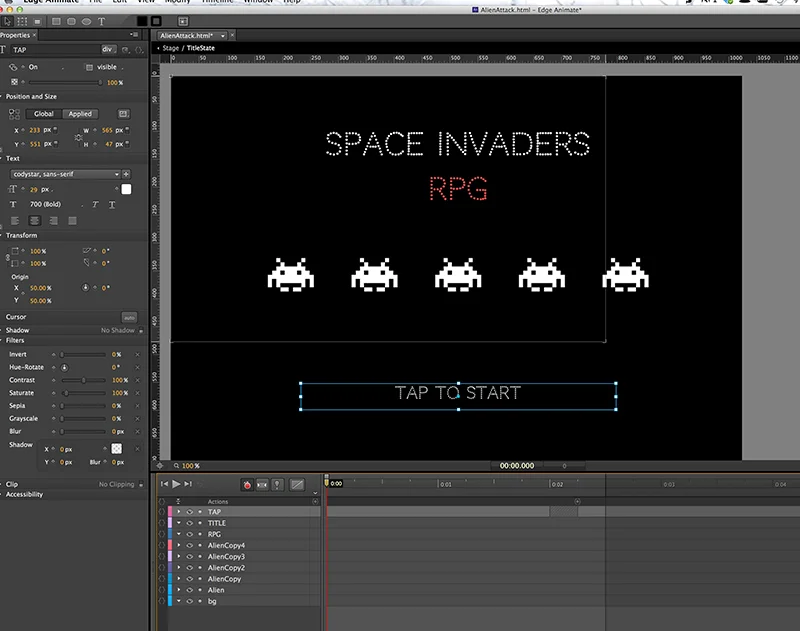Select the Ellipse tool
This screenshot has height=631, width=800.
[86, 21]
